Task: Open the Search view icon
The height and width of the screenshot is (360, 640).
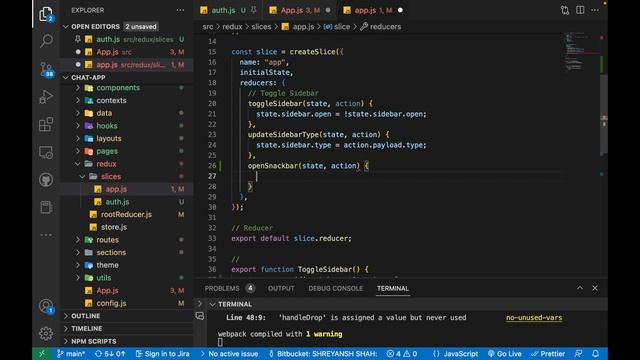Action: 46,41
